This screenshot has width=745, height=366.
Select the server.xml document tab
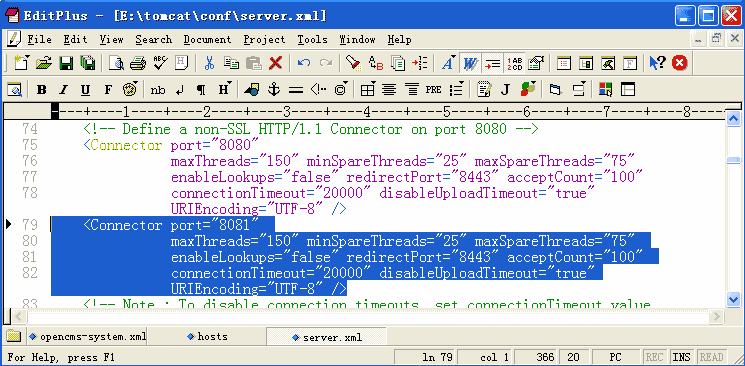tap(327, 337)
